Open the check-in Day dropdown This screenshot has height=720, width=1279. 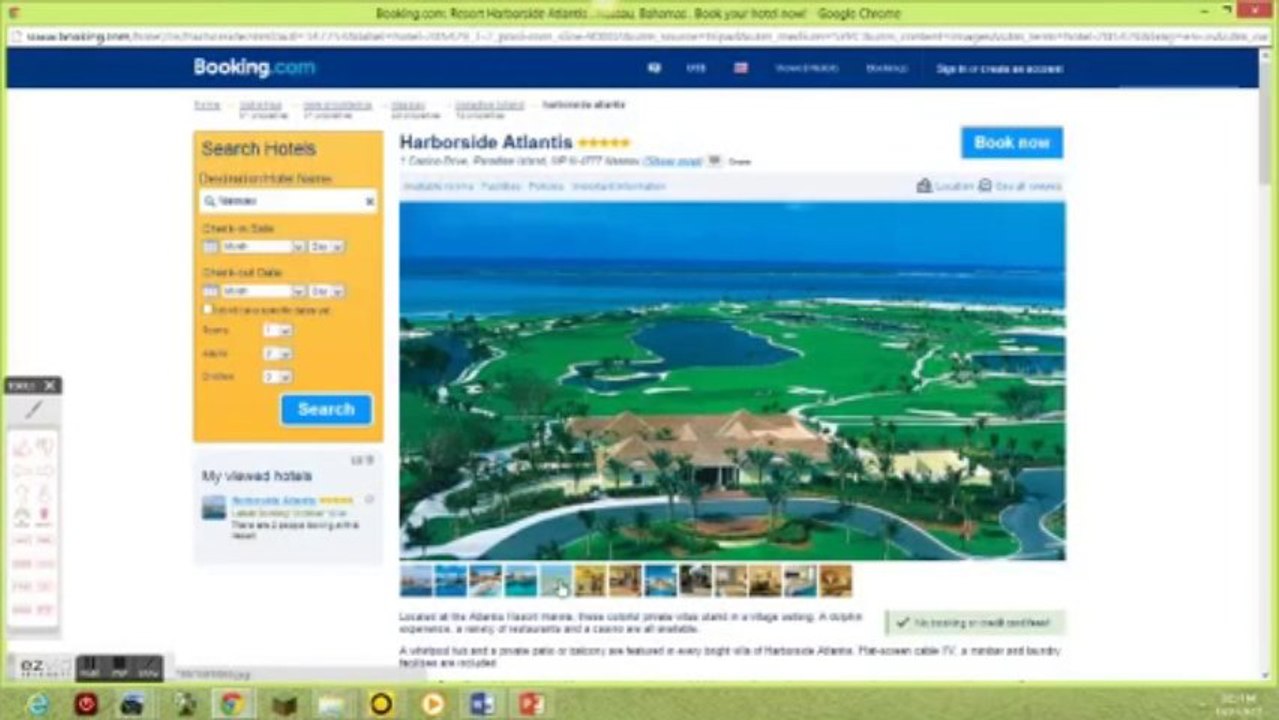coord(326,246)
